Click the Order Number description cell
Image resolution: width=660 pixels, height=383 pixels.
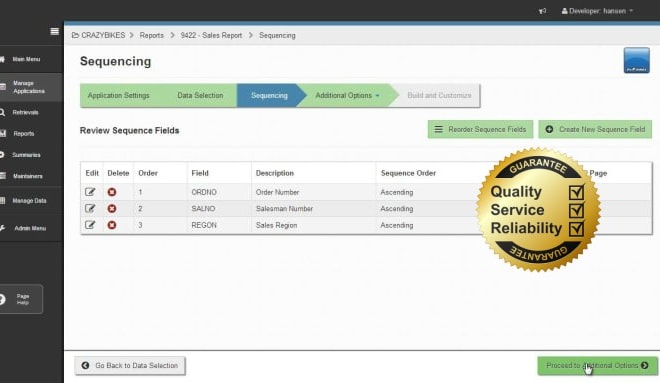click(277, 192)
